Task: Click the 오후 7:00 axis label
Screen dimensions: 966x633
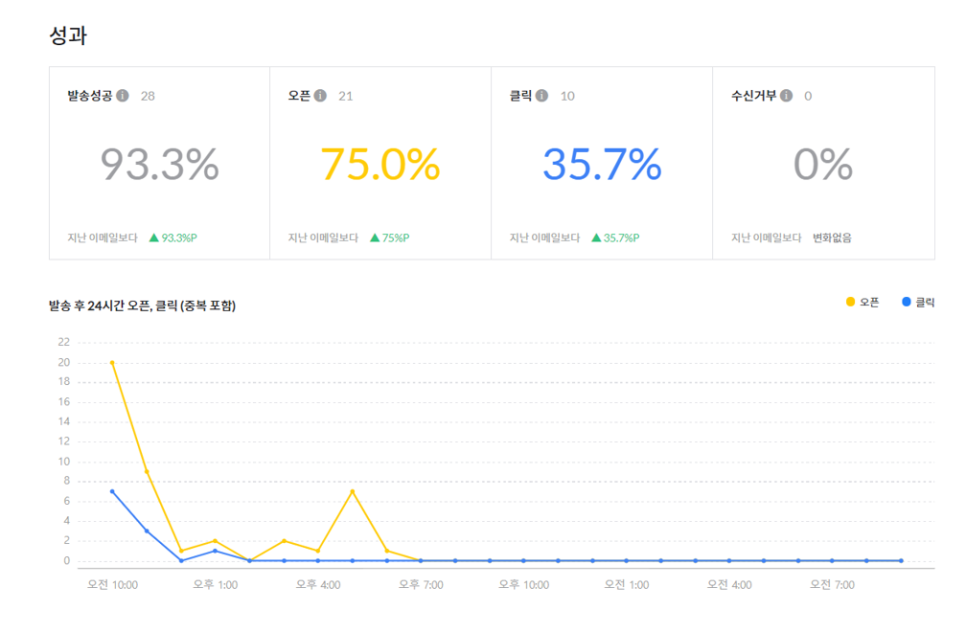Action: [421, 585]
